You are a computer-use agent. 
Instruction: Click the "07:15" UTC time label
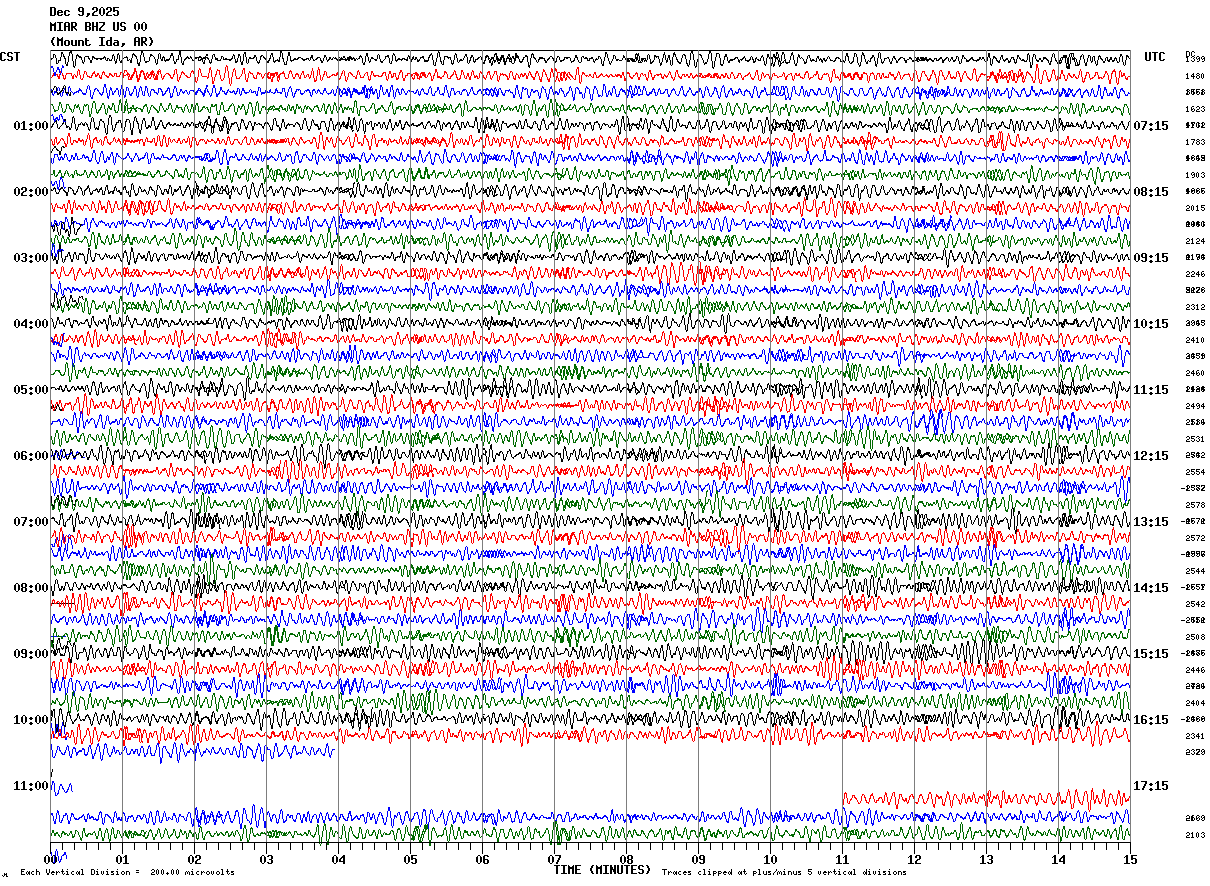tap(1151, 126)
